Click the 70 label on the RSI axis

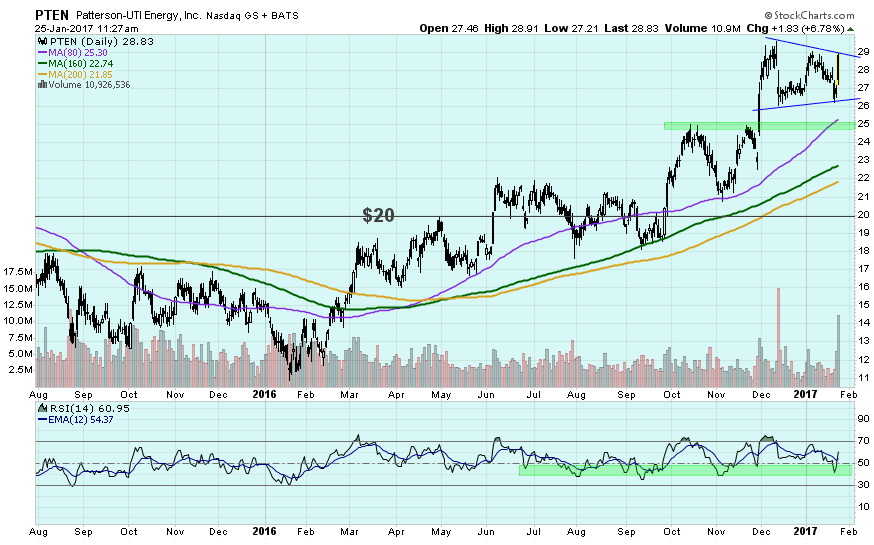863,441
